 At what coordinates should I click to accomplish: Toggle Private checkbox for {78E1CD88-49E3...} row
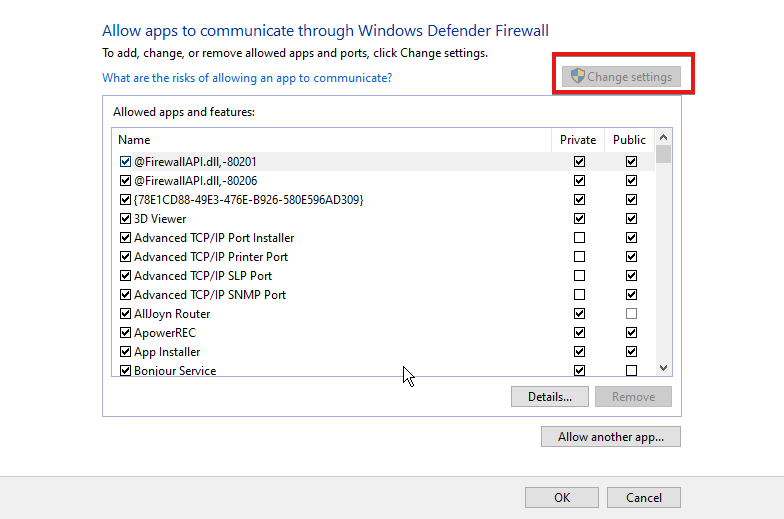(x=579, y=200)
